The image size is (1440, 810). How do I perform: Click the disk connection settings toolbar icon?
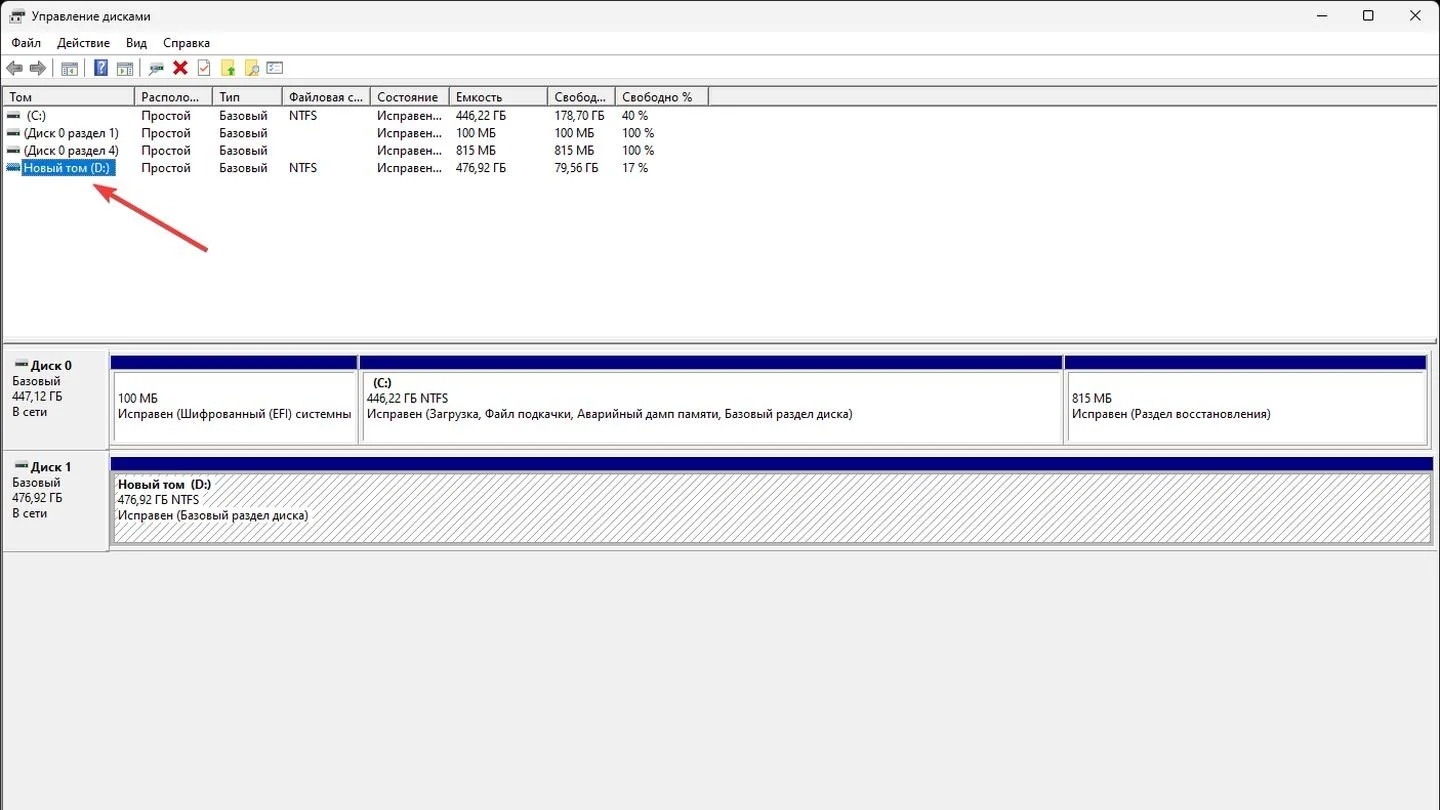point(156,68)
